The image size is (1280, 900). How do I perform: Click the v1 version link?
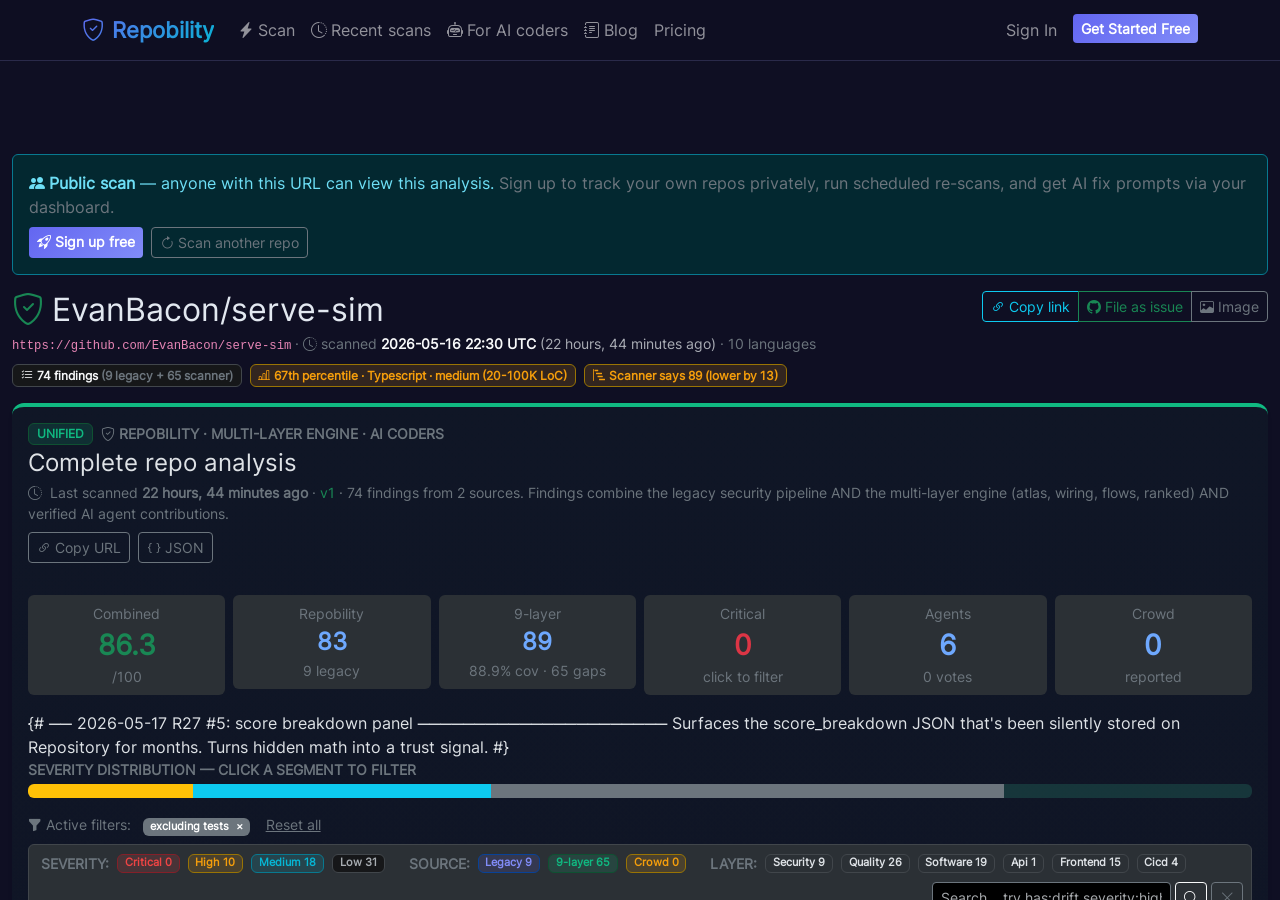(327, 493)
